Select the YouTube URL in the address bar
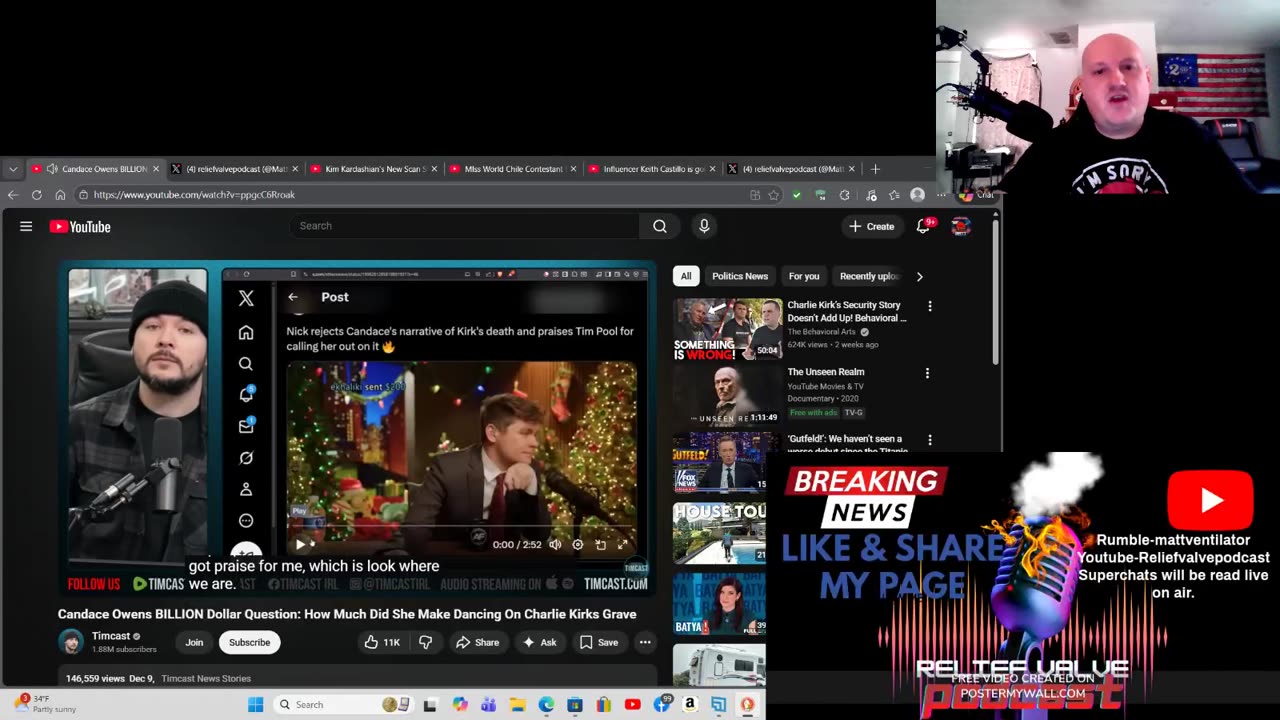The height and width of the screenshot is (720, 1280). (194, 195)
